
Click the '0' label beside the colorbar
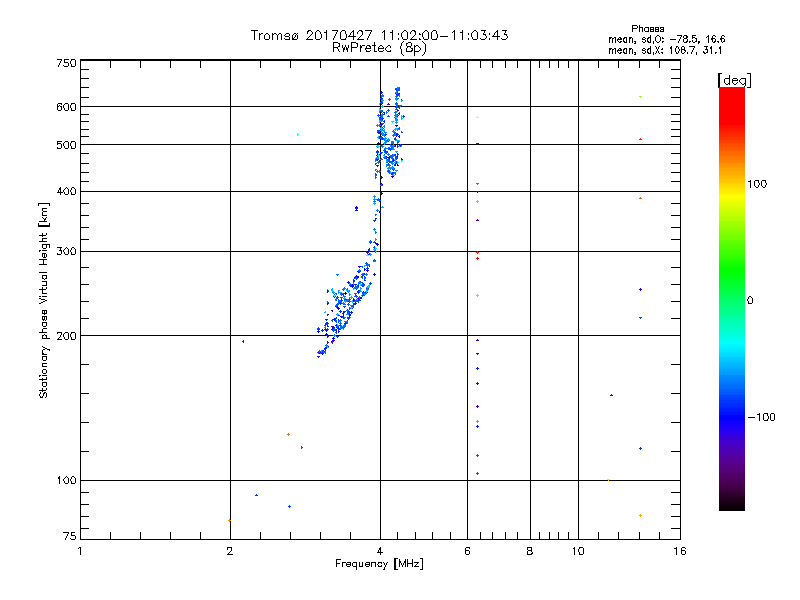click(750, 301)
